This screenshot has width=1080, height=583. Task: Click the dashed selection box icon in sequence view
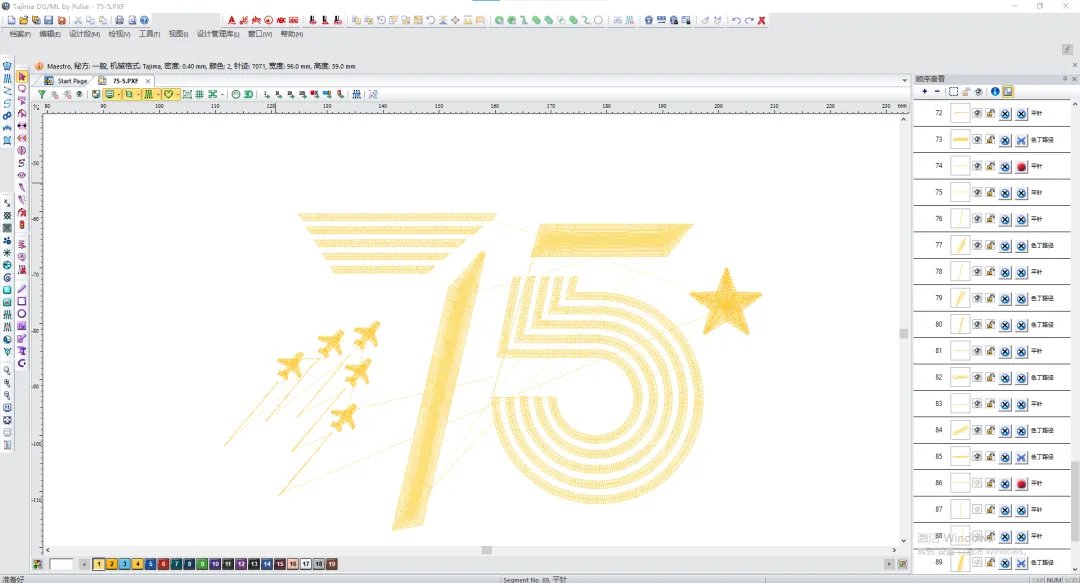coord(953,92)
